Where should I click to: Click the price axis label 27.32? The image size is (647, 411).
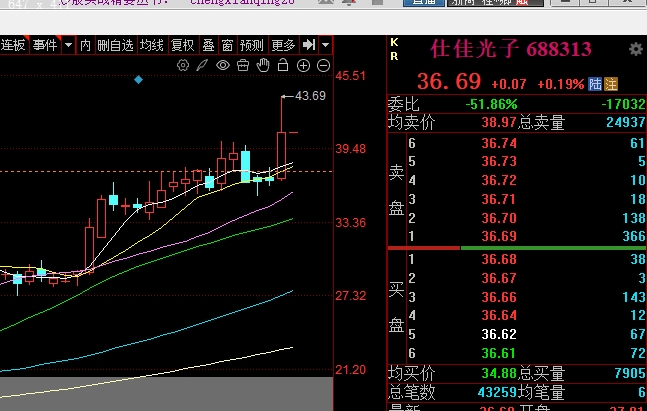pyautogui.click(x=350, y=296)
